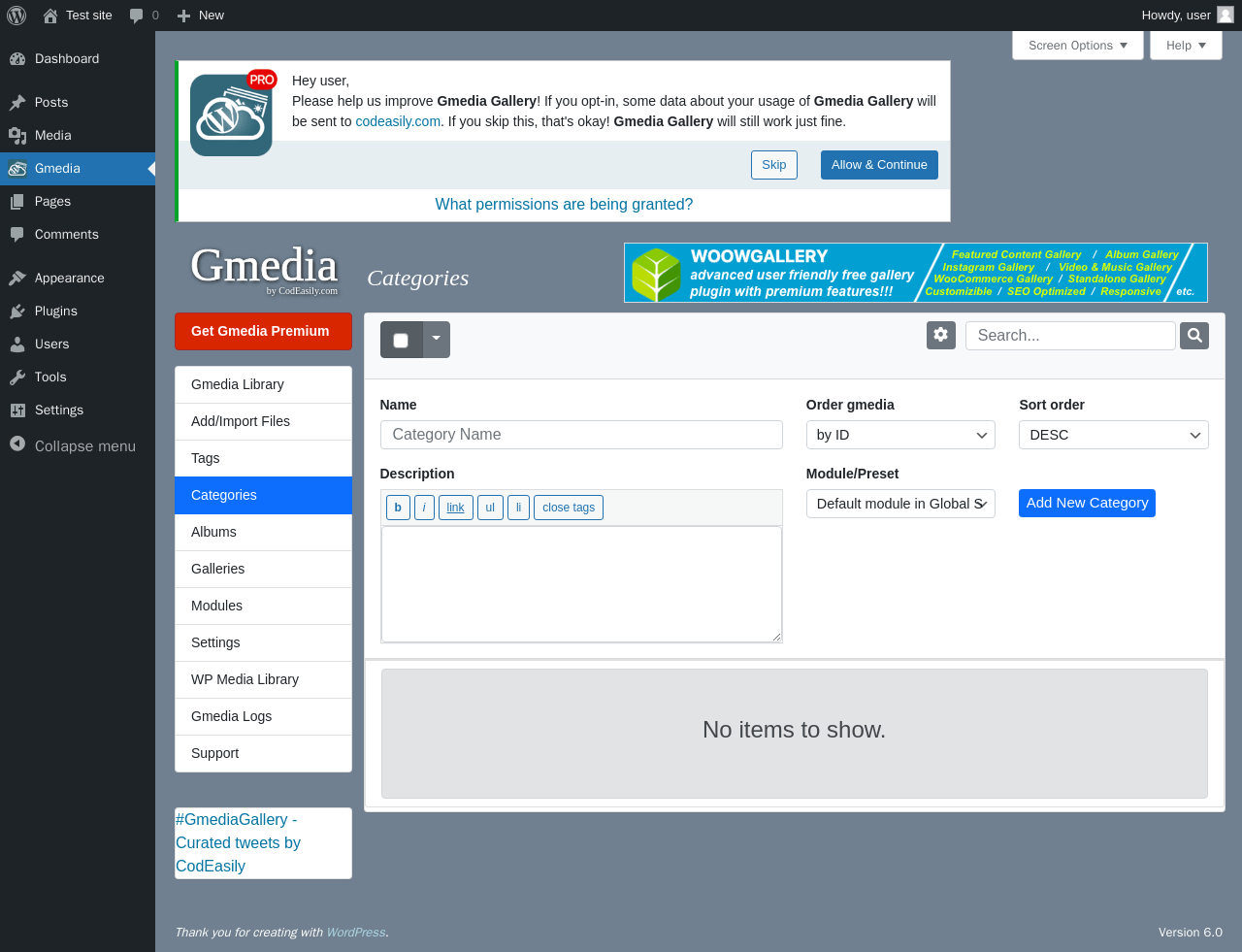Insert link tag in description editor

click(456, 508)
